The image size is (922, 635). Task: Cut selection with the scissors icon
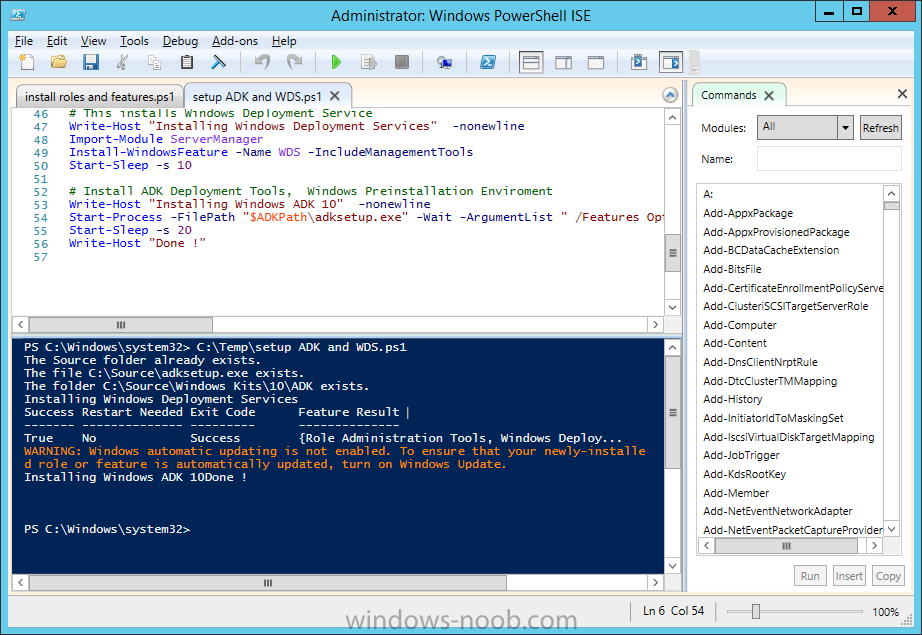point(122,62)
